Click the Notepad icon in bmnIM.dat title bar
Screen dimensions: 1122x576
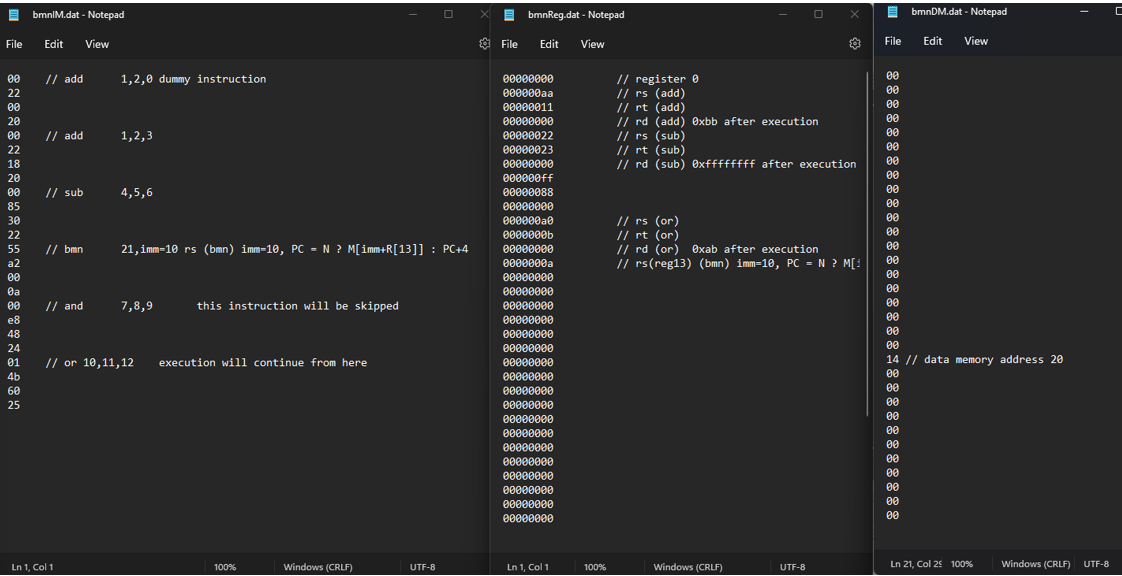[x=12, y=14]
